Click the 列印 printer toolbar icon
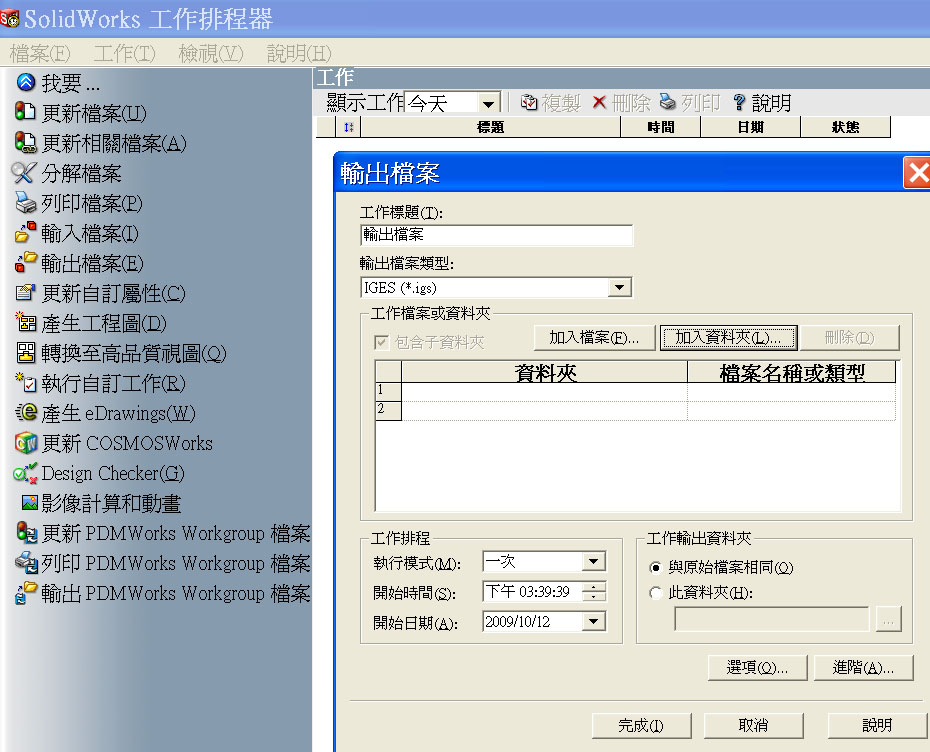This screenshot has width=930, height=752. click(668, 102)
